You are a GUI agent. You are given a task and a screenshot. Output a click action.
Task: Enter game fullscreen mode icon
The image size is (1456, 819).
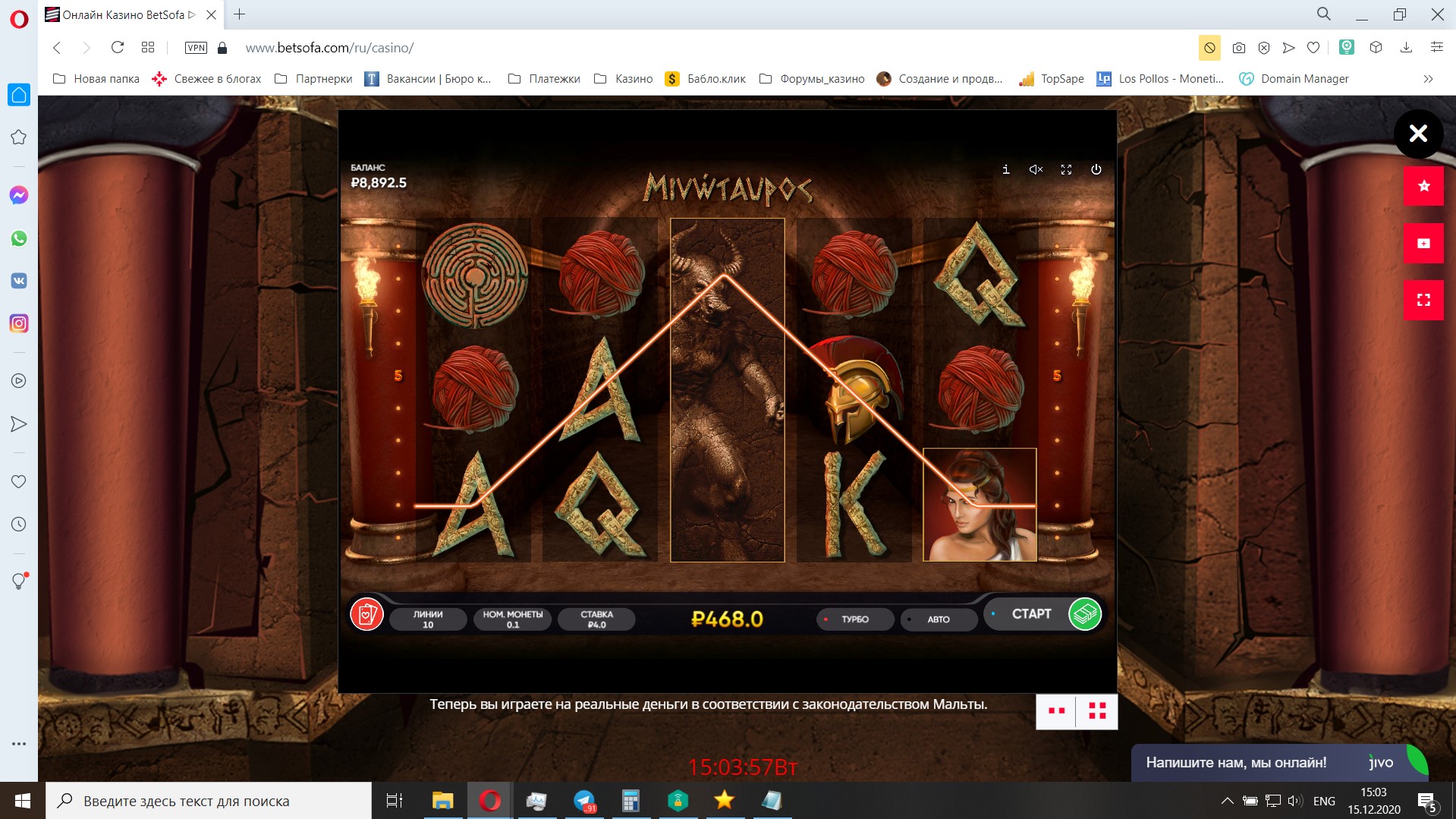1066,169
